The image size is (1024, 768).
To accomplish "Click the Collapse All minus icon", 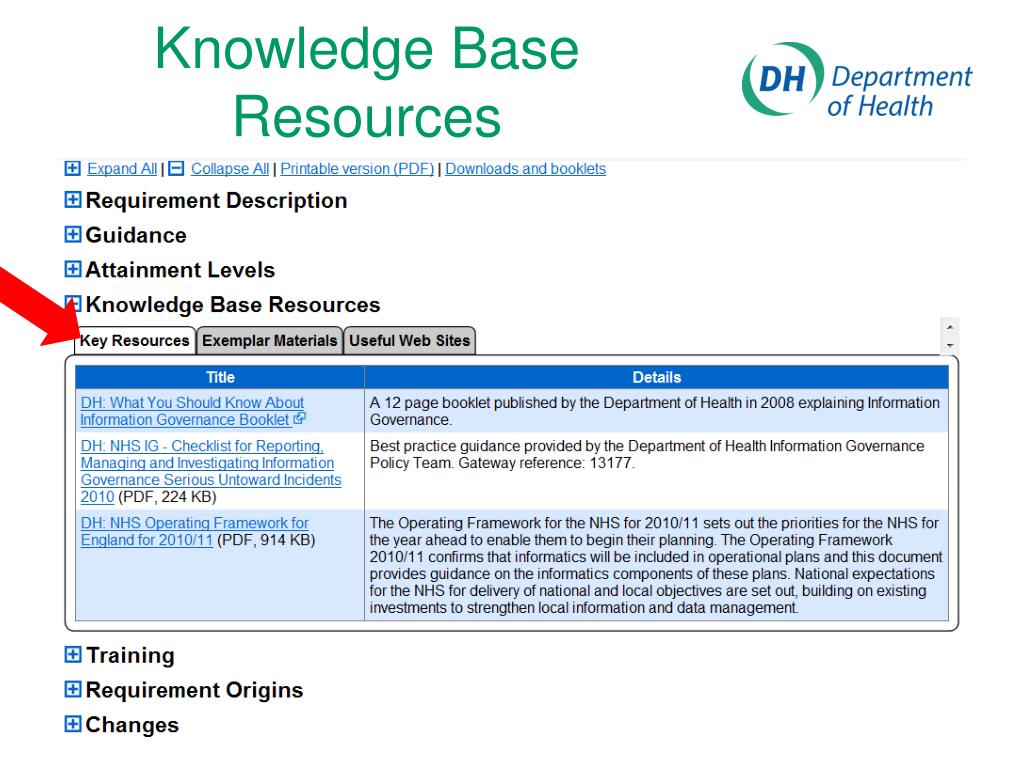I will pos(176,168).
